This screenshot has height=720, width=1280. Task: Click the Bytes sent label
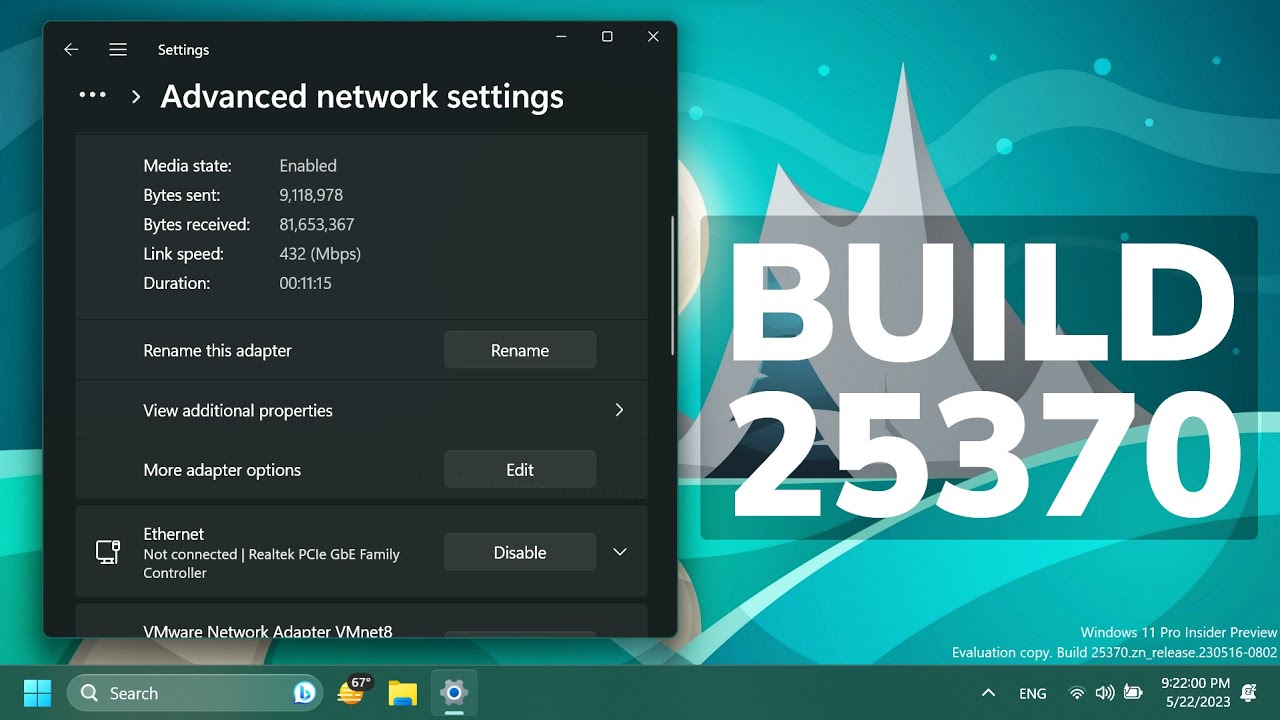coord(181,195)
